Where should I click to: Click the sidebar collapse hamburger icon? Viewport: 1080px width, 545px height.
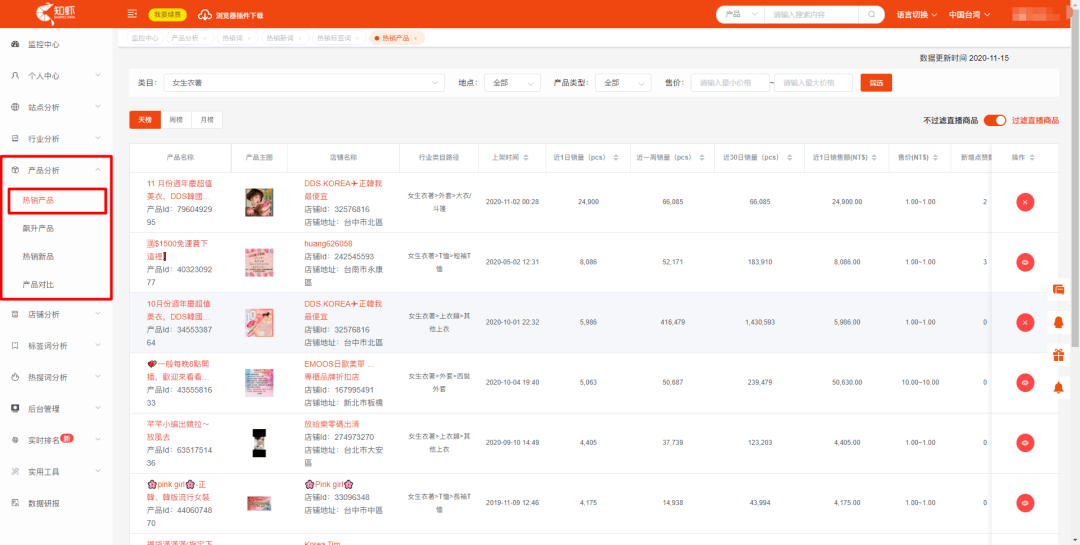[x=132, y=14]
